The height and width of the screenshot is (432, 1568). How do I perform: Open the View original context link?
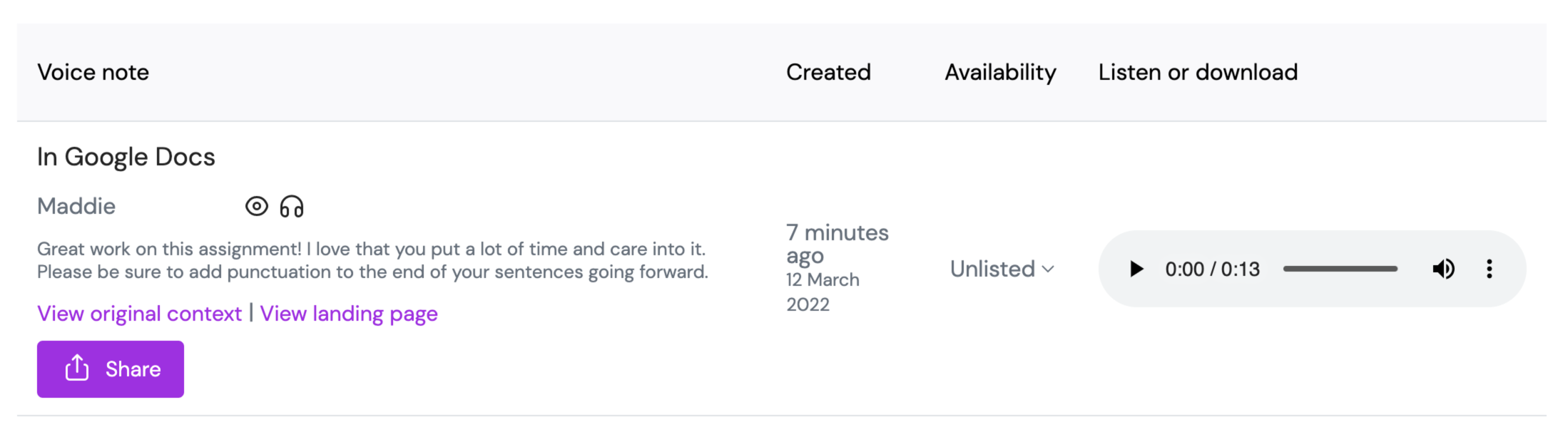[x=140, y=314]
